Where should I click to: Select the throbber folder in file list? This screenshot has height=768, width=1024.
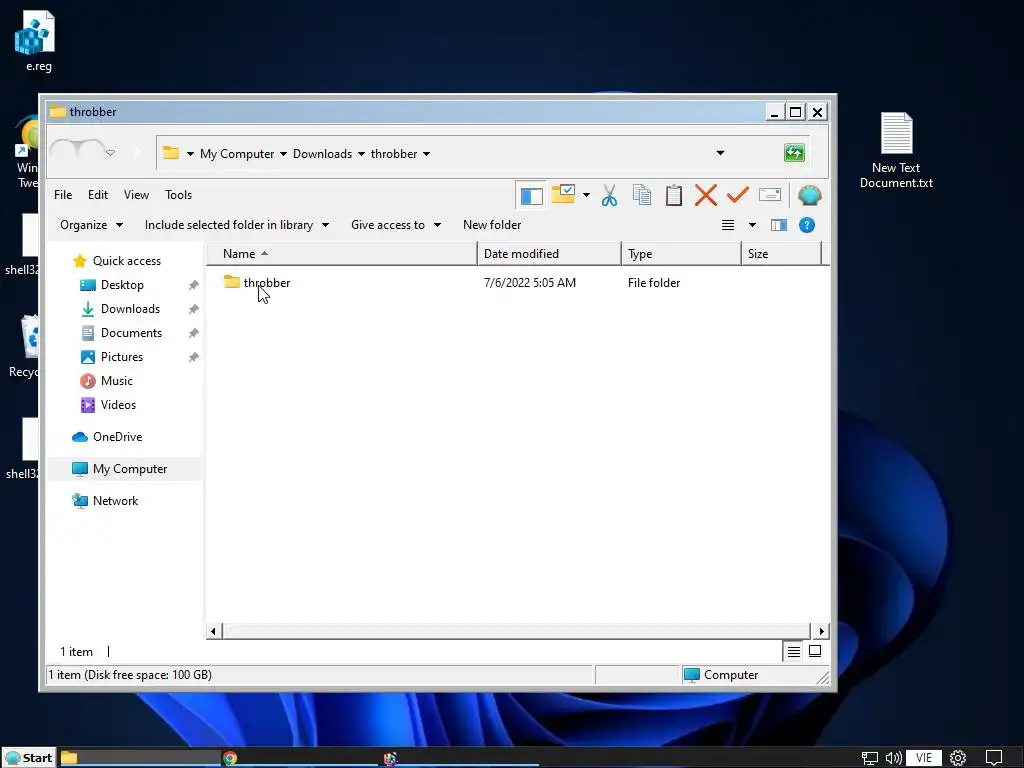pyautogui.click(x=257, y=283)
